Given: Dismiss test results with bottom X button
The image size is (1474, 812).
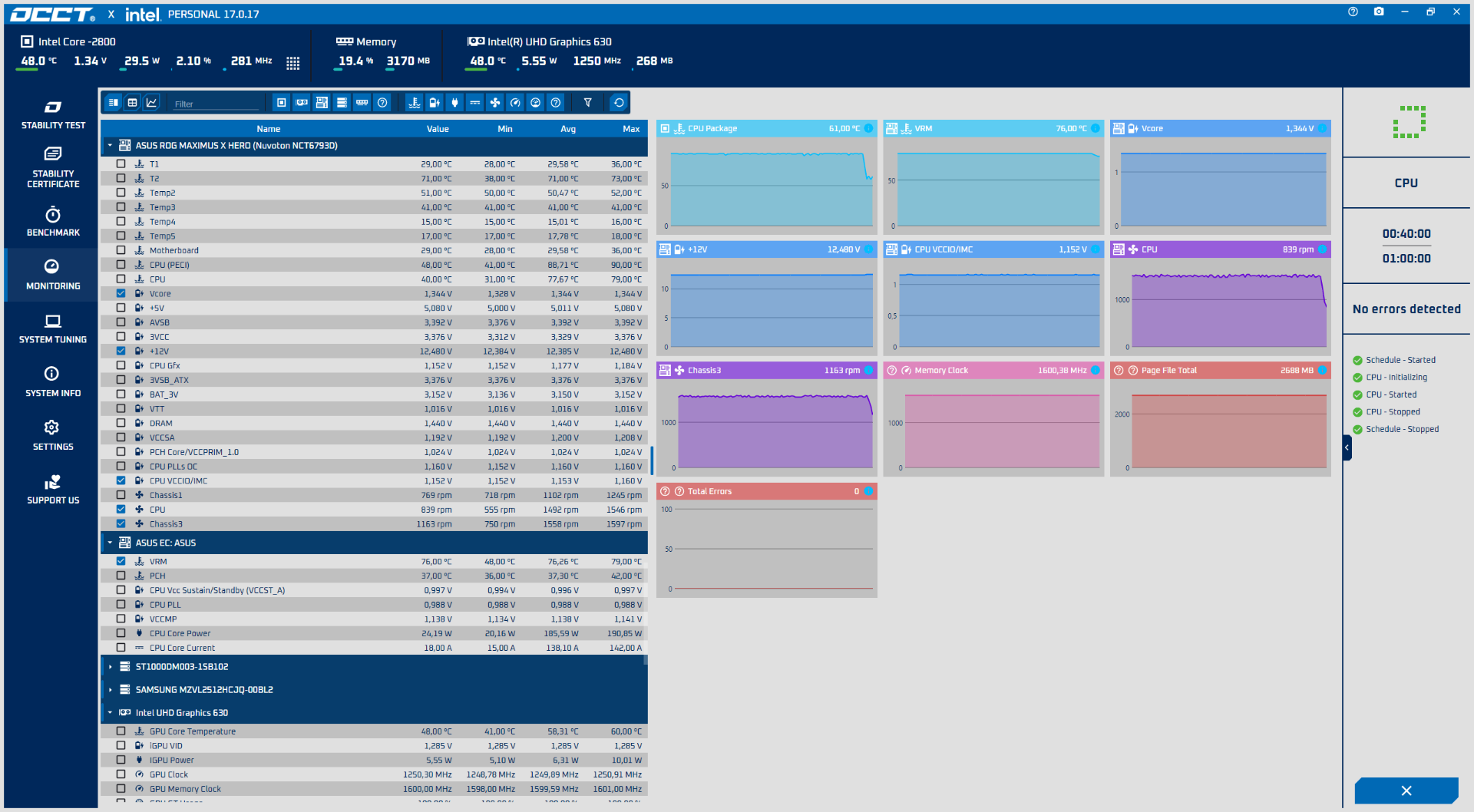Looking at the screenshot, I should pos(1406,791).
